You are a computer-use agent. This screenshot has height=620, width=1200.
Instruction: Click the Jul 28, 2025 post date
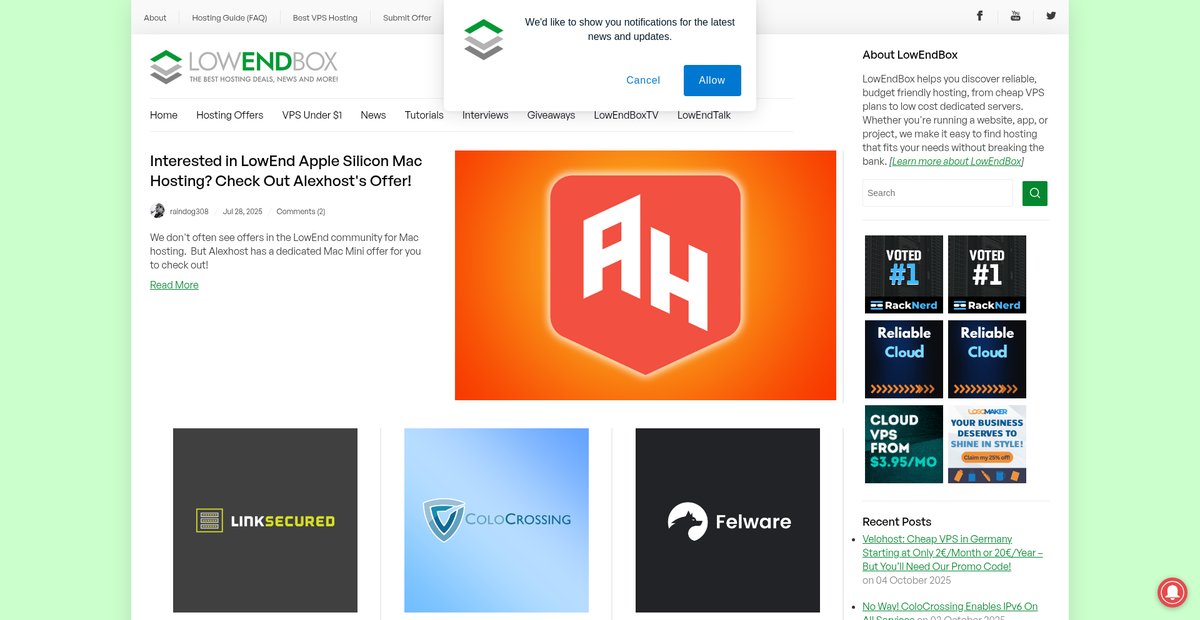242,211
